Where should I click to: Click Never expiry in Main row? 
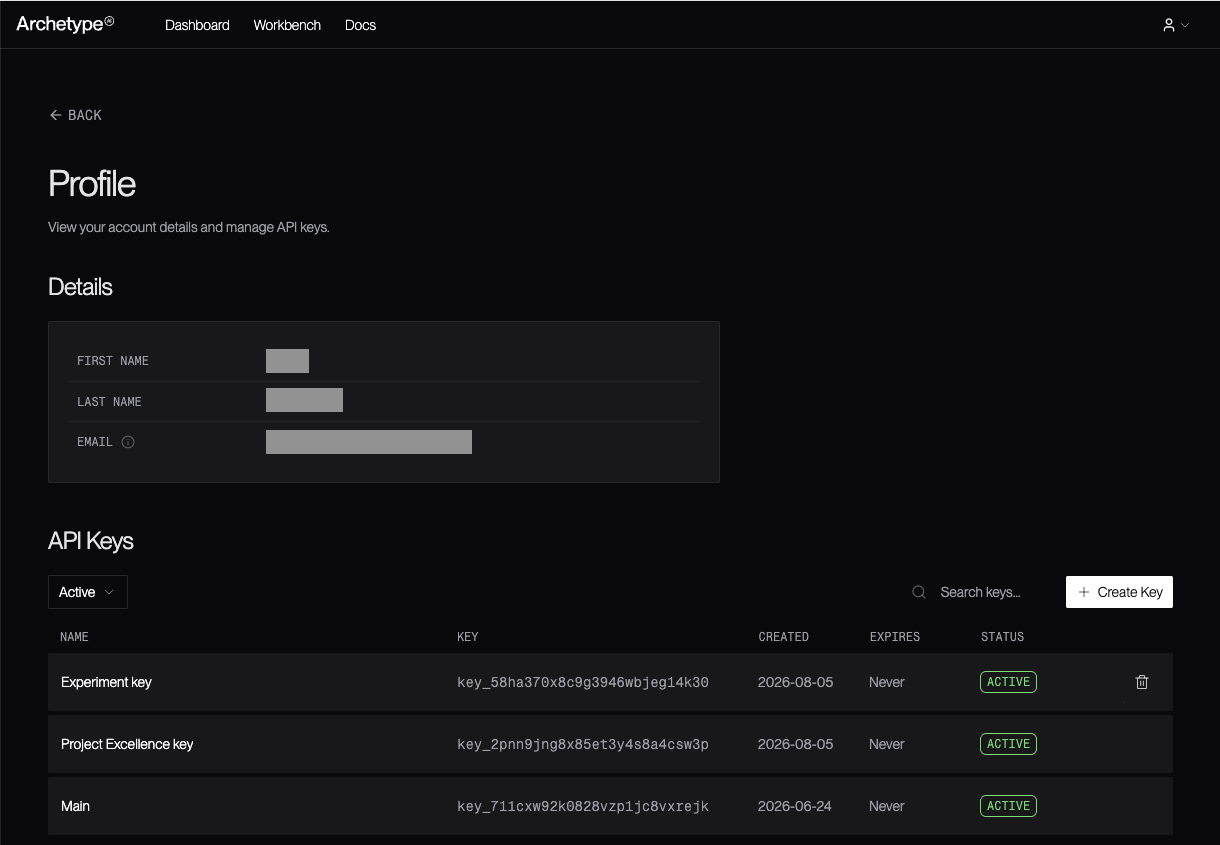[887, 806]
